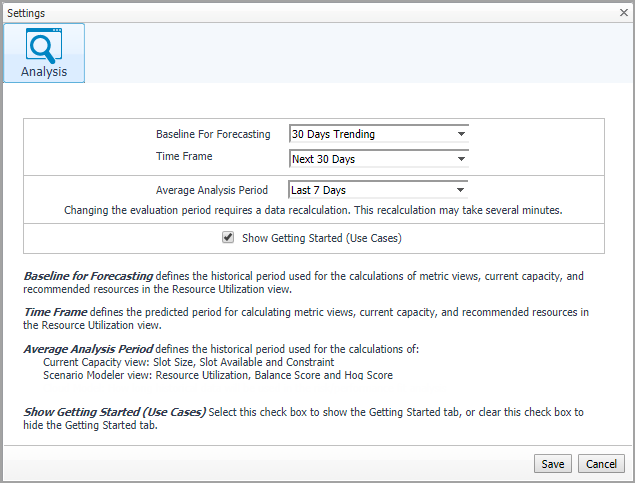Click the bold "Show Getting Started" description heading
The height and width of the screenshot is (483, 635).
(x=115, y=412)
